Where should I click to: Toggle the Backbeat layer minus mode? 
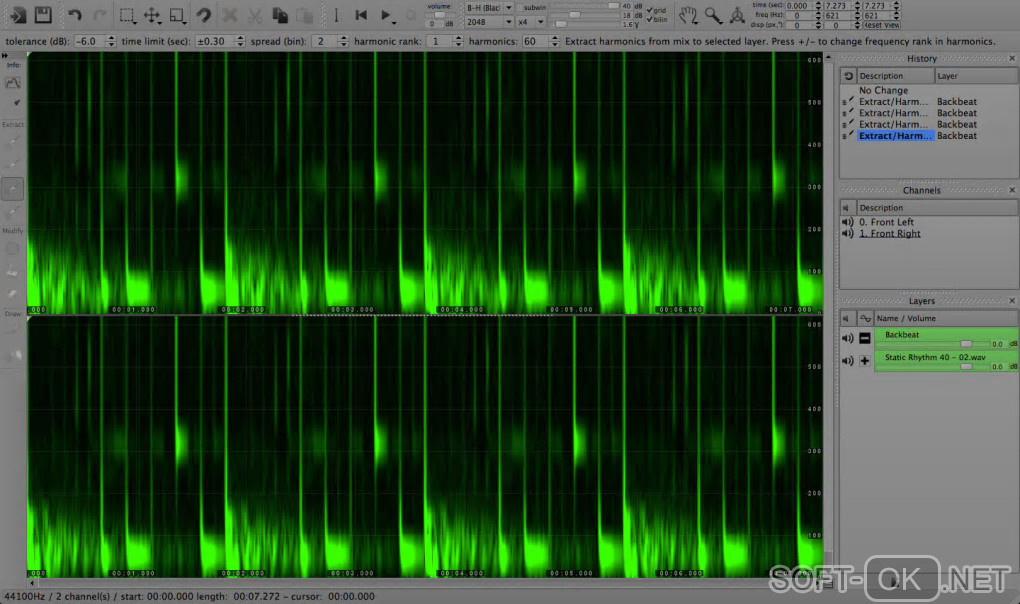click(865, 338)
